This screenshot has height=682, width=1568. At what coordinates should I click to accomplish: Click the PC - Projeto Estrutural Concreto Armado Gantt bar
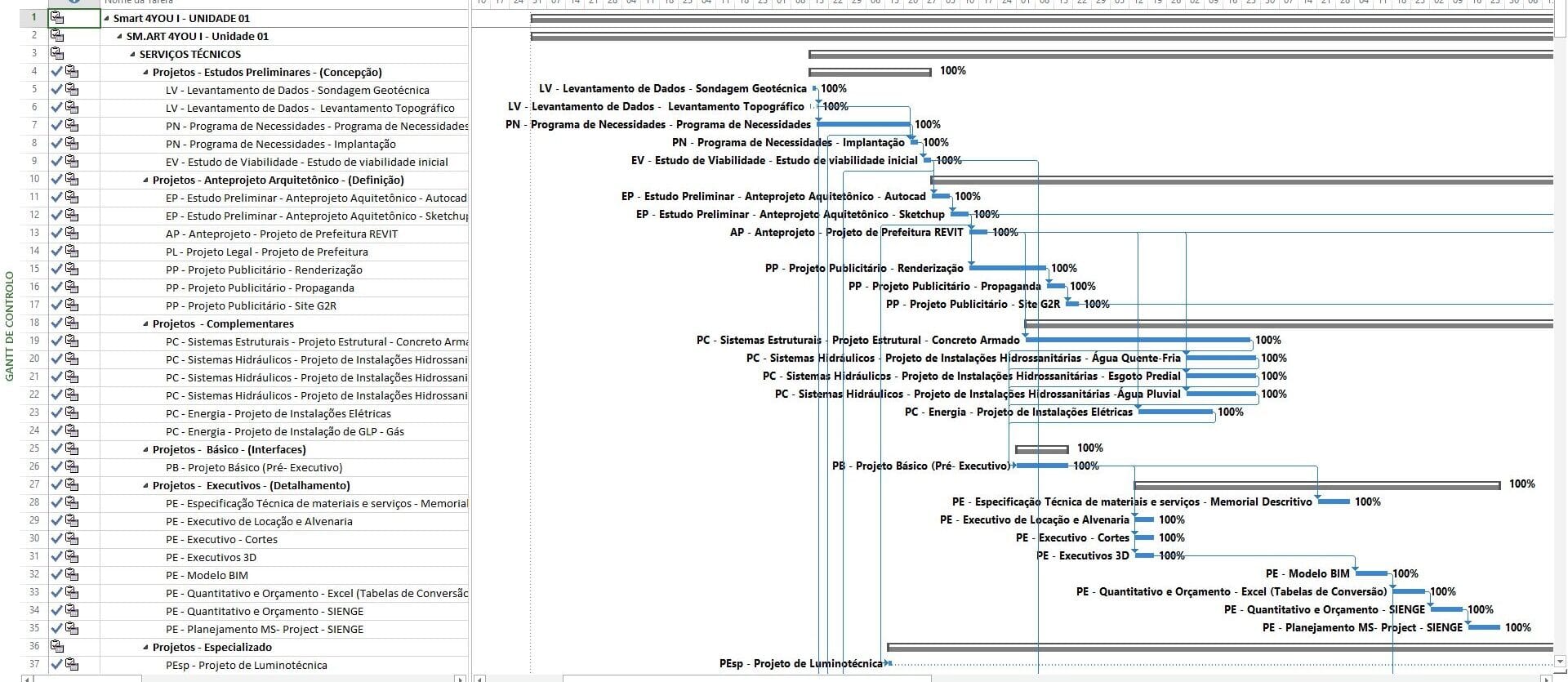(x=1138, y=340)
